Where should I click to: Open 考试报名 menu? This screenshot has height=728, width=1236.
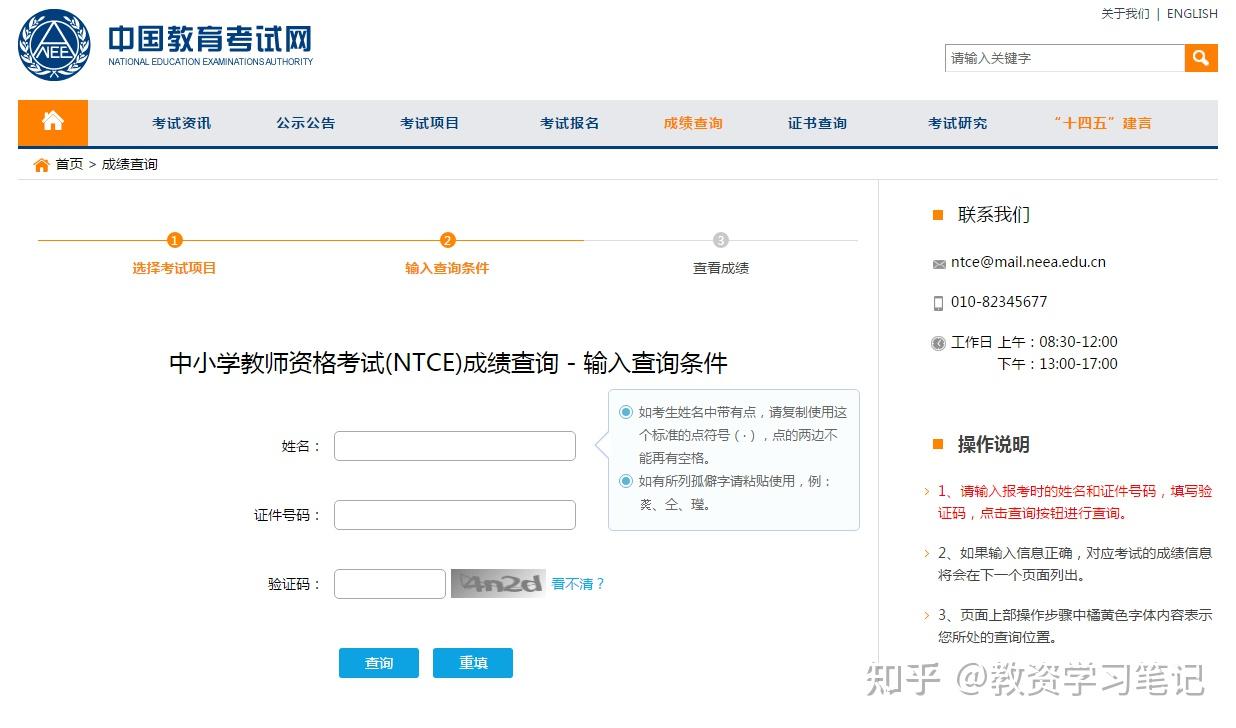coord(570,123)
